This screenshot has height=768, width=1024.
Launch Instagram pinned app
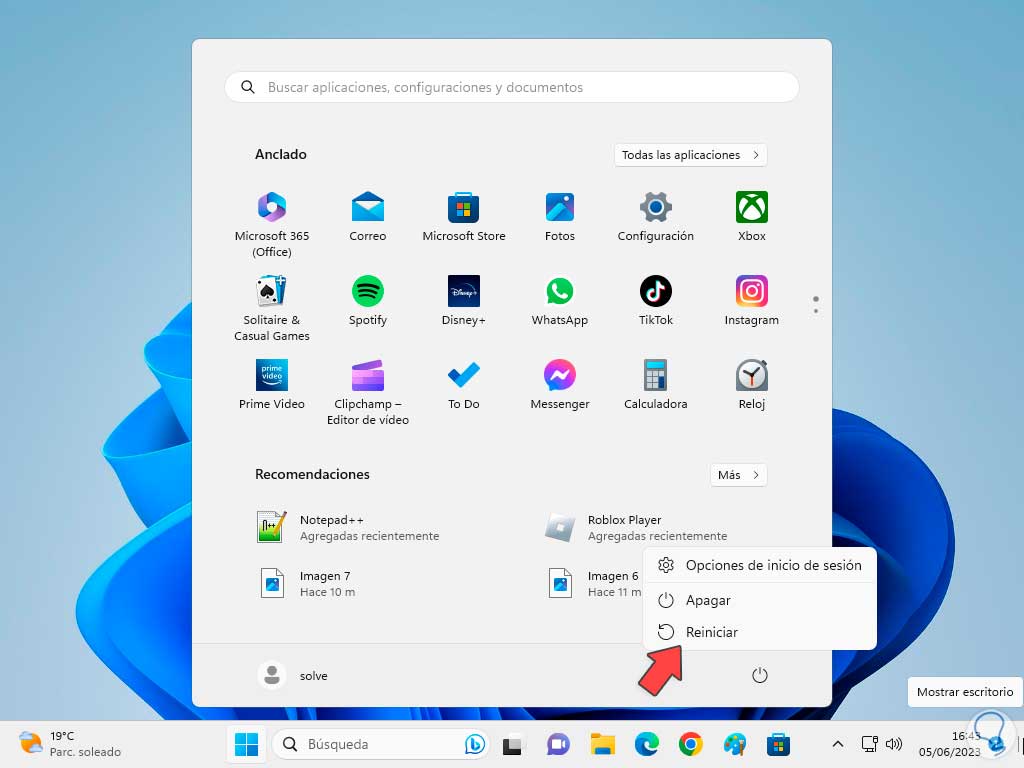click(x=752, y=300)
